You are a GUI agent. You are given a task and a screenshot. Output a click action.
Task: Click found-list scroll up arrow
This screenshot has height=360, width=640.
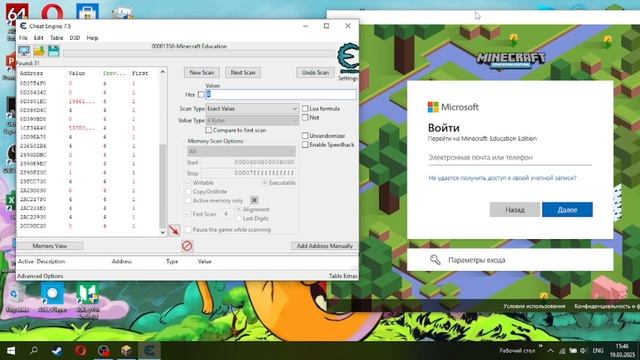point(162,72)
